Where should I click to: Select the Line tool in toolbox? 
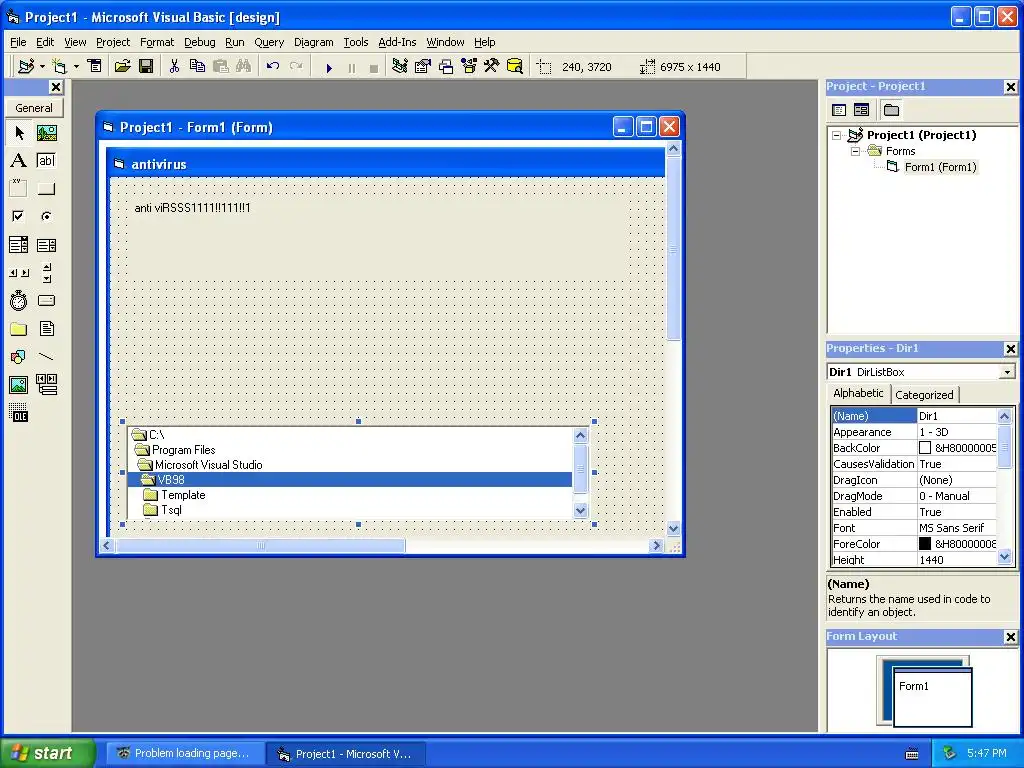click(x=46, y=357)
